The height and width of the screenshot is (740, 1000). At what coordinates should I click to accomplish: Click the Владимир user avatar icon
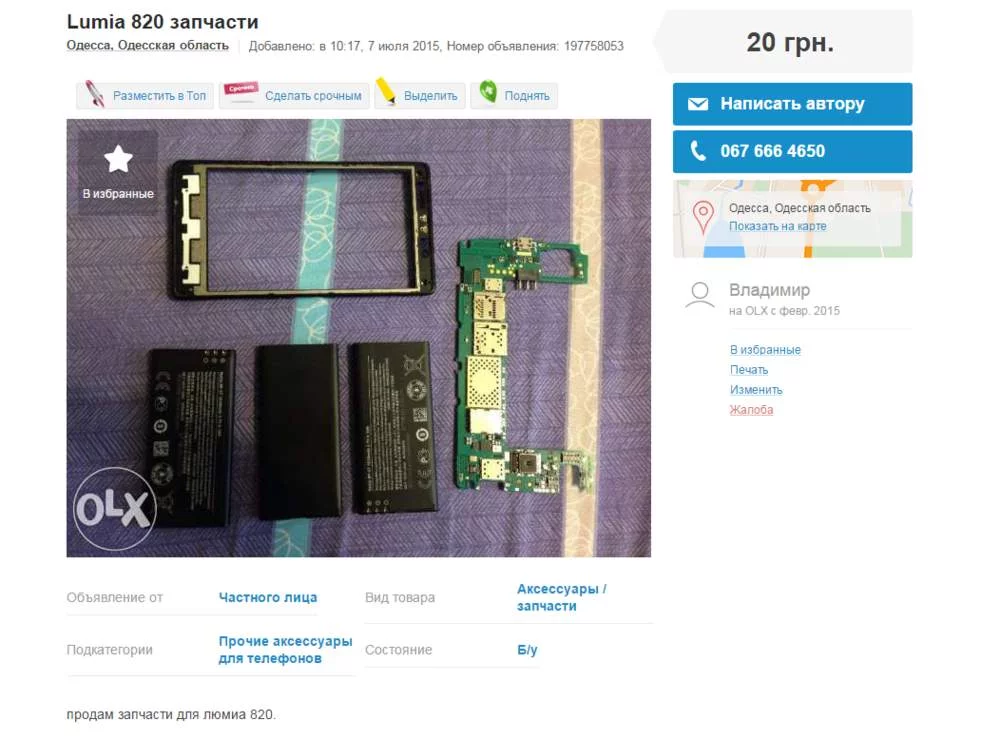(x=700, y=295)
